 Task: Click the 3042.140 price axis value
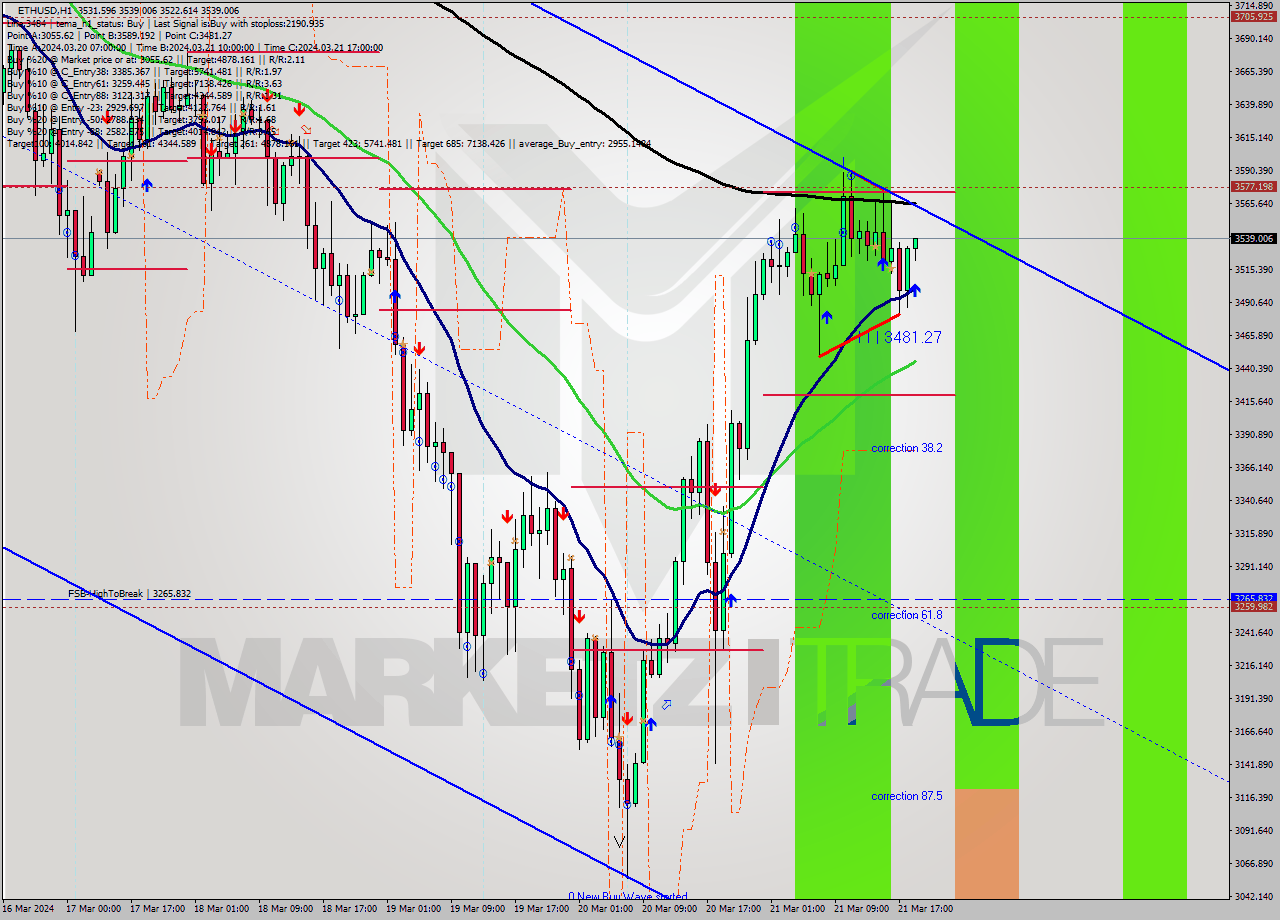1253,896
